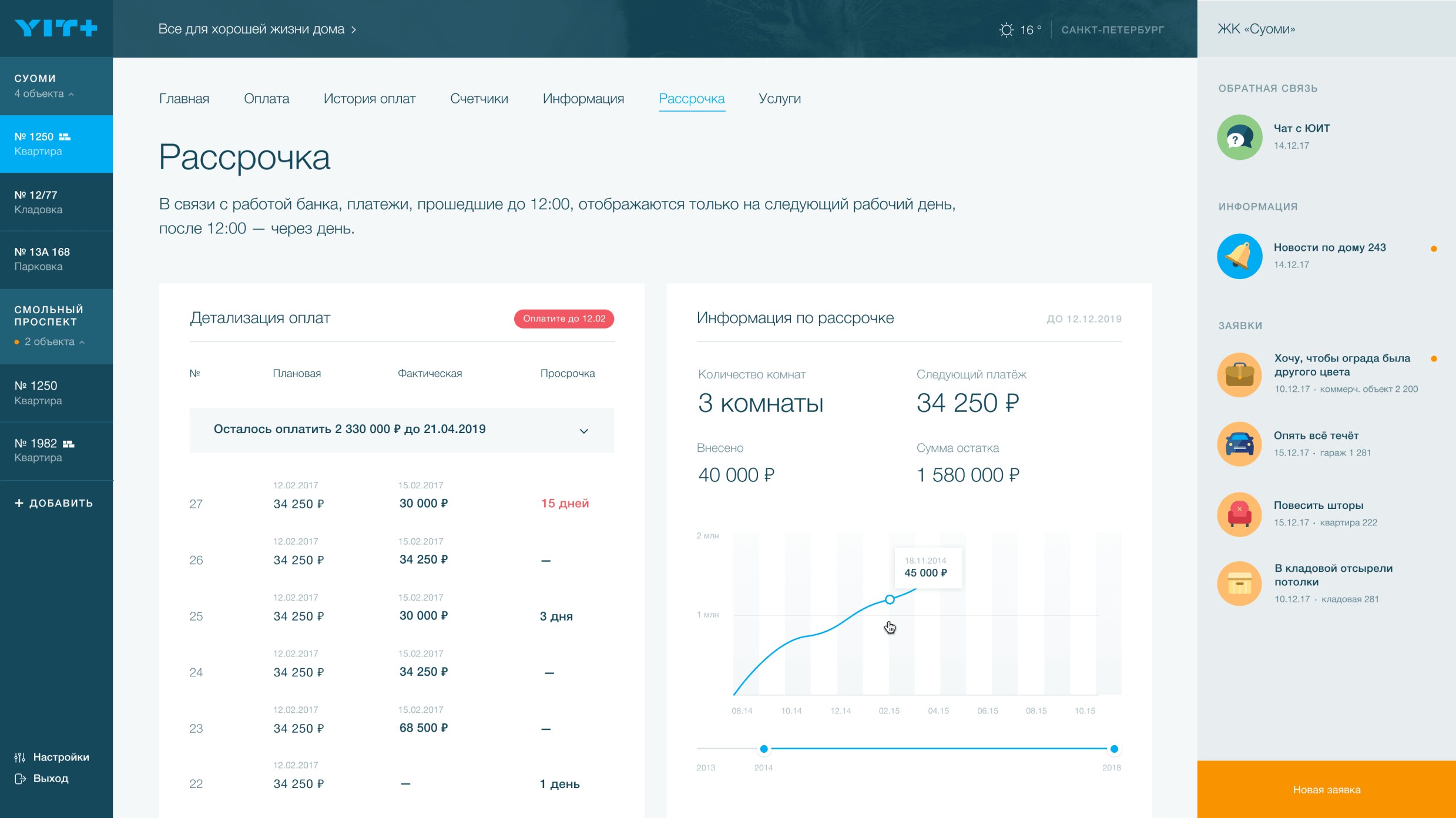
Task: Open the armchair icon for Повесить шторы
Action: click(x=1239, y=514)
